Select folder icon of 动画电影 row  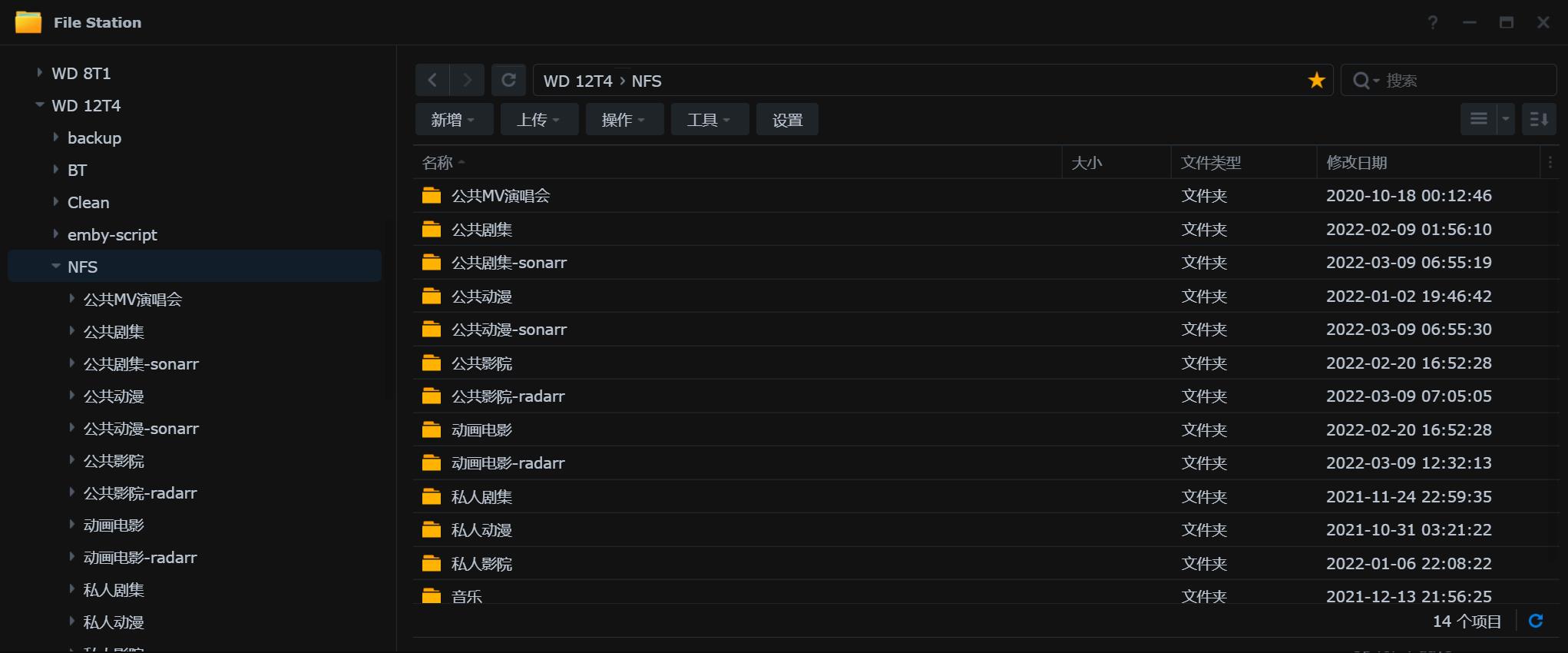point(432,429)
